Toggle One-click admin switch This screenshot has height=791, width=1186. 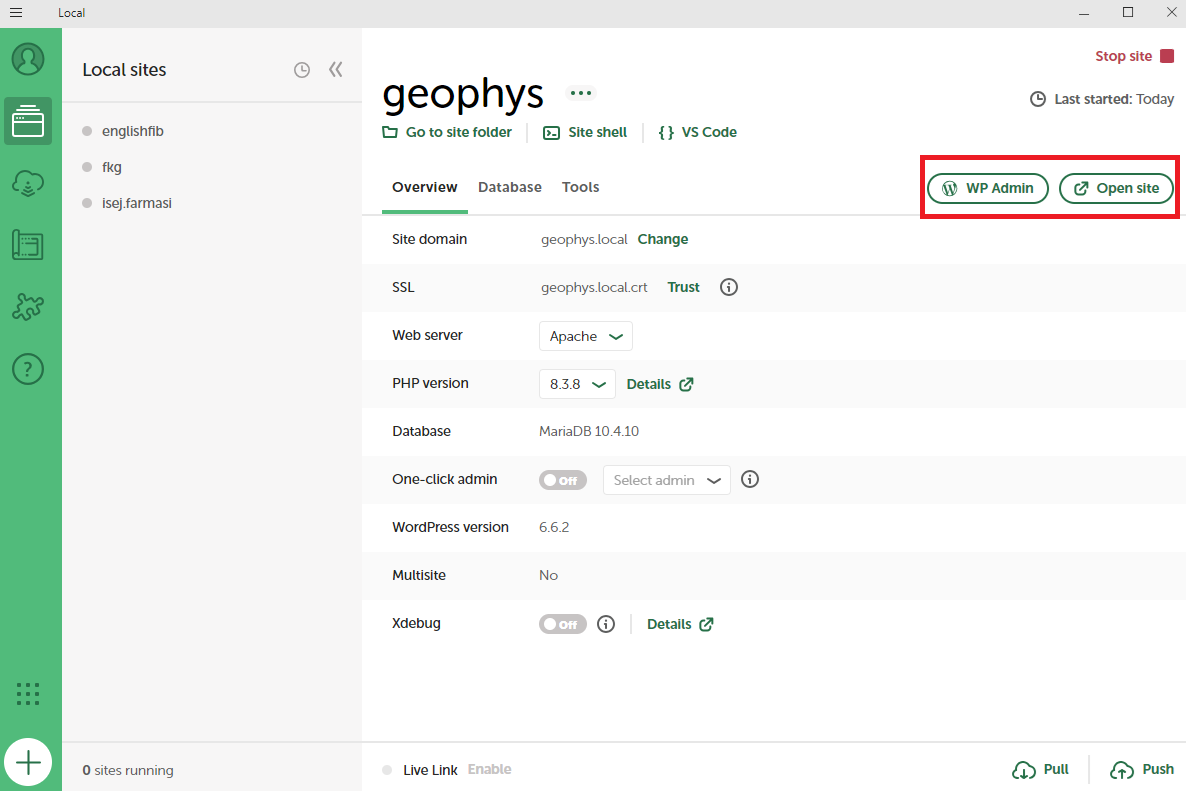[x=562, y=480]
